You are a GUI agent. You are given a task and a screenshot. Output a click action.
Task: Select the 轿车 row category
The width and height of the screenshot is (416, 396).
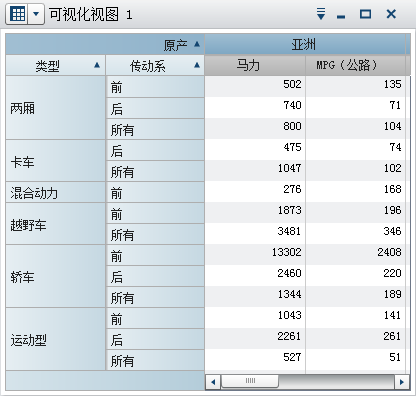click(x=55, y=276)
